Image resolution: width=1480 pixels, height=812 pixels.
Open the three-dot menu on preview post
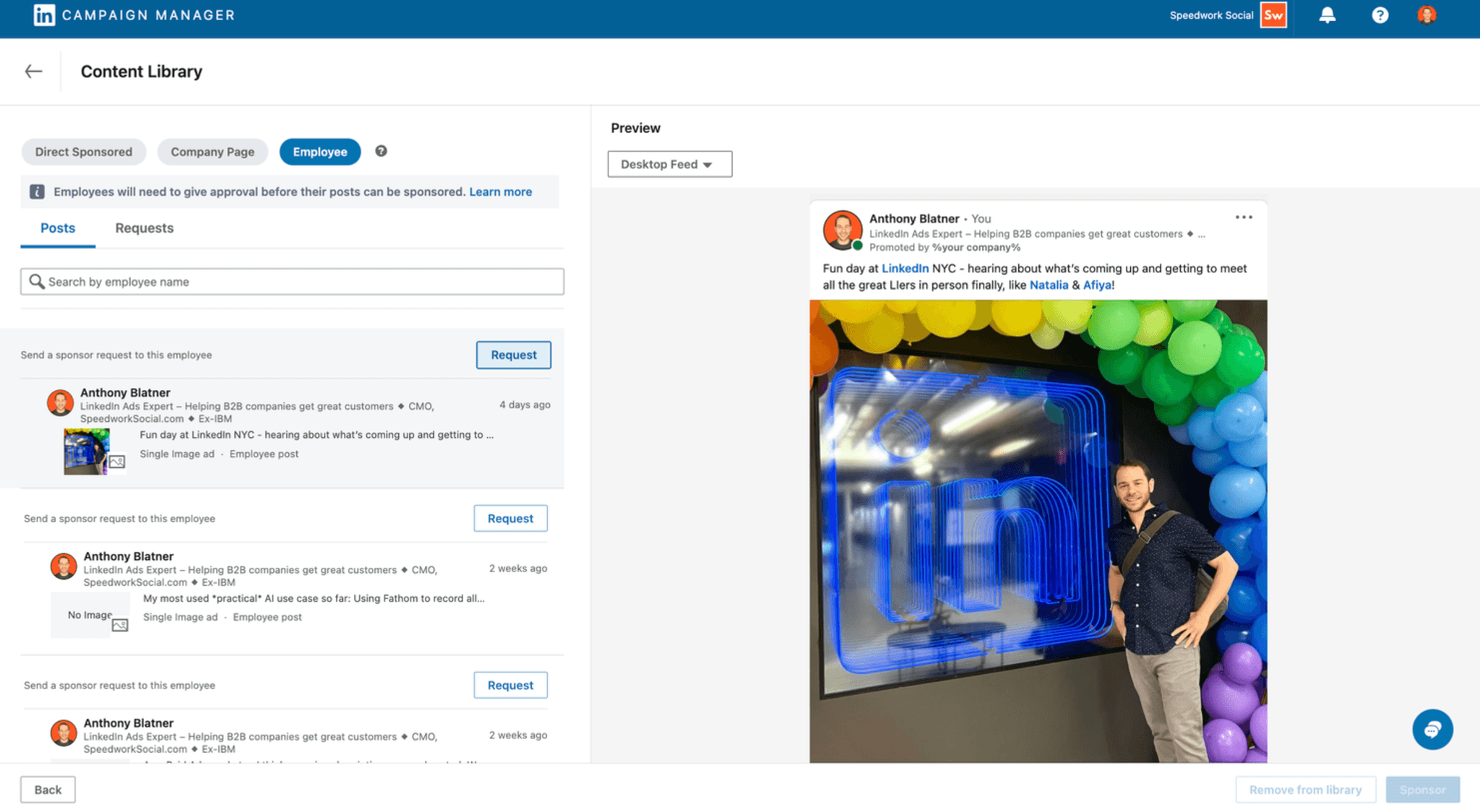tap(1244, 217)
